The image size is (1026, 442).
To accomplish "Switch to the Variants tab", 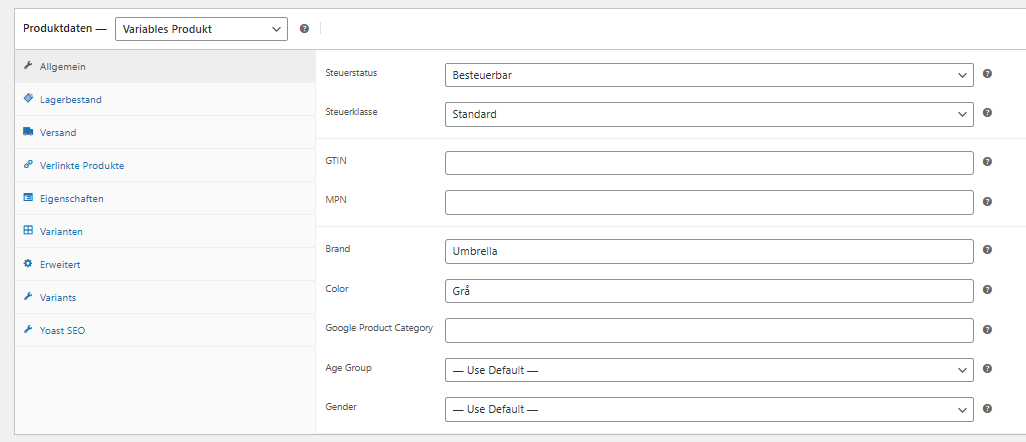I will pyautogui.click(x=165, y=297).
